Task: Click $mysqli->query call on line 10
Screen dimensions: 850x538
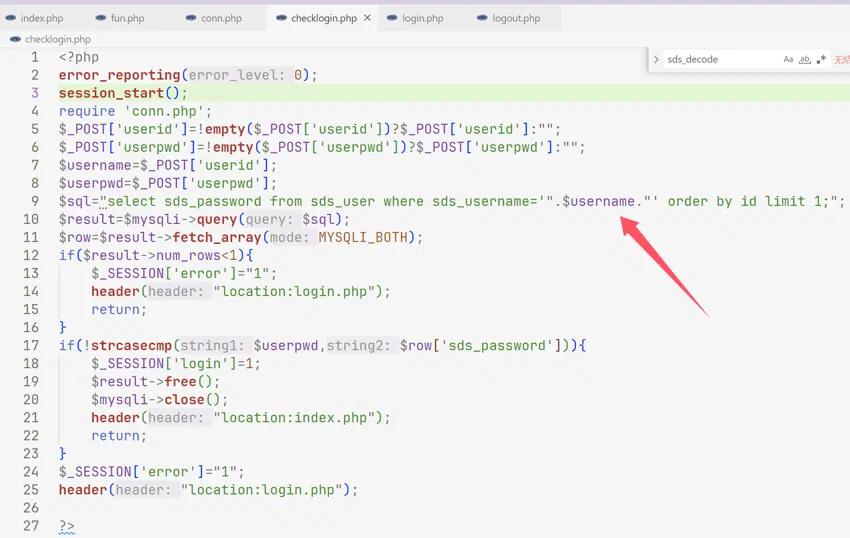Action: pyautogui.click(x=180, y=219)
